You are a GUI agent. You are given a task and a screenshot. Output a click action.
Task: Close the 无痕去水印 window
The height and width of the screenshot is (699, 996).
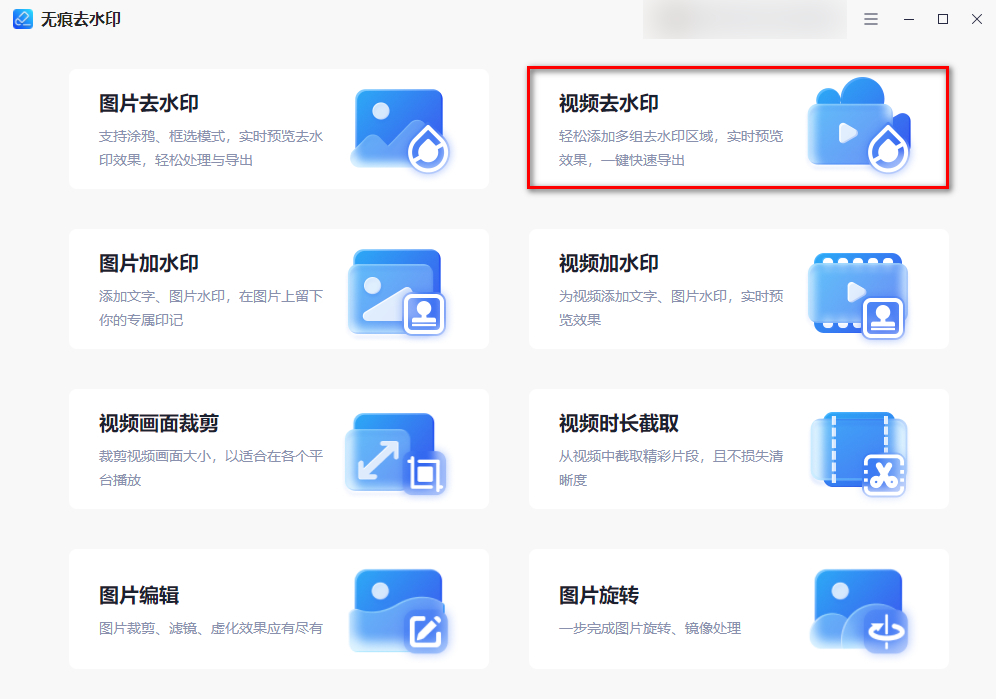tap(977, 19)
